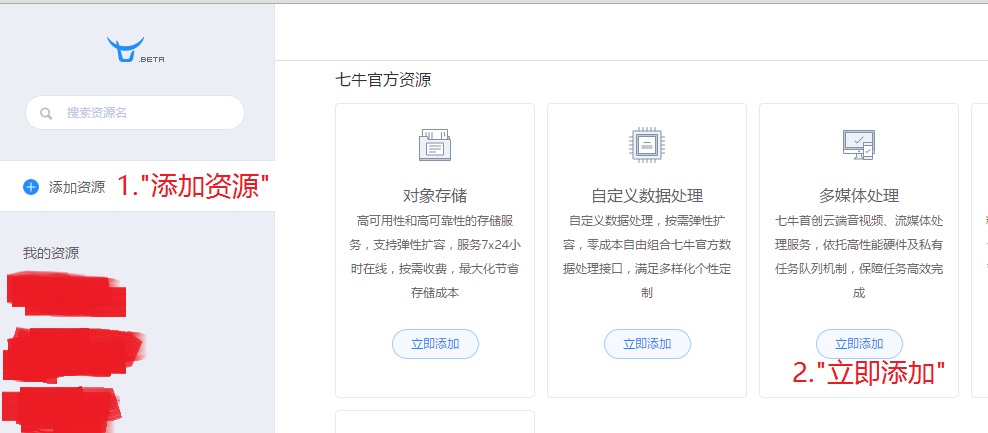Click 立即添加 under 对象存储

coord(435,344)
